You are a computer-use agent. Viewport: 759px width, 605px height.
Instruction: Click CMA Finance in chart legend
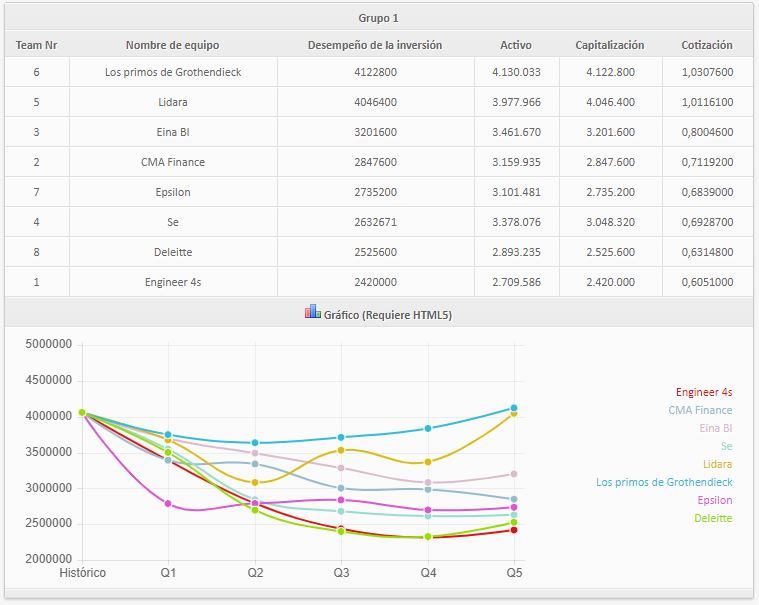coord(700,410)
